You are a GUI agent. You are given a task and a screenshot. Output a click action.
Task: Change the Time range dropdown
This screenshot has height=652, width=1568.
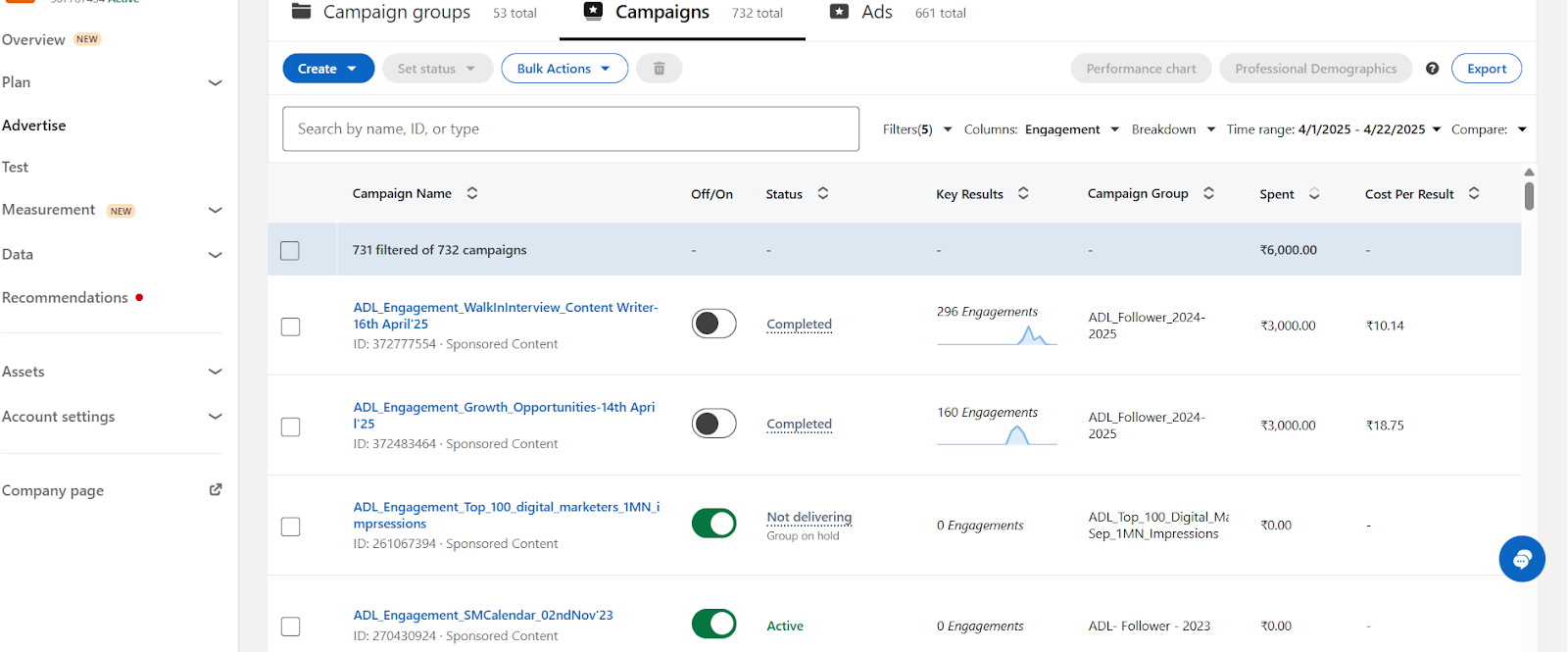pos(1334,129)
